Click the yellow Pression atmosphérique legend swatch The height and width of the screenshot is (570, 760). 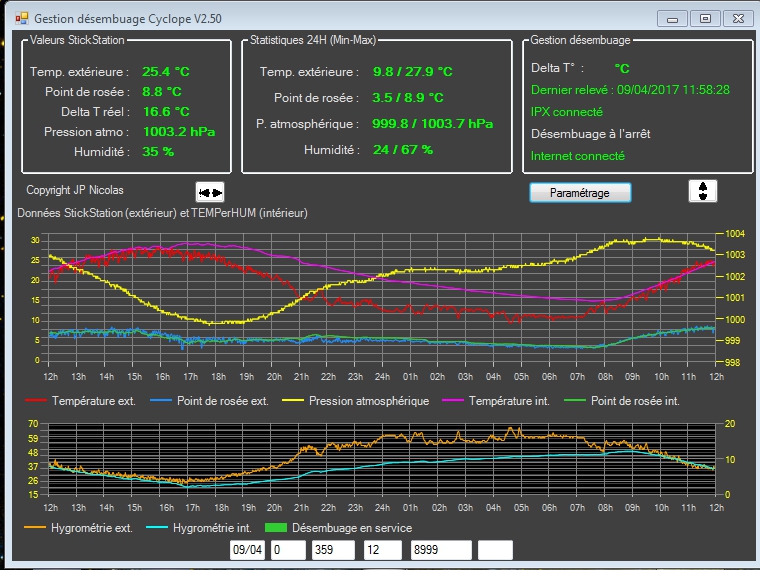point(293,400)
